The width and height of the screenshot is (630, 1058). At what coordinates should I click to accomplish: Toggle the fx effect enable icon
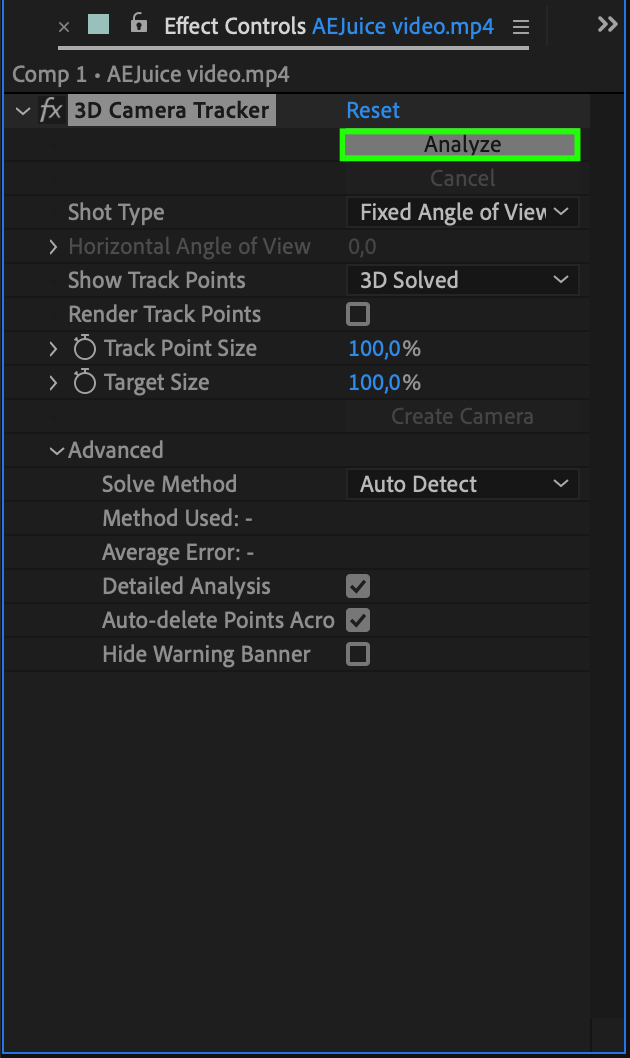pos(51,111)
